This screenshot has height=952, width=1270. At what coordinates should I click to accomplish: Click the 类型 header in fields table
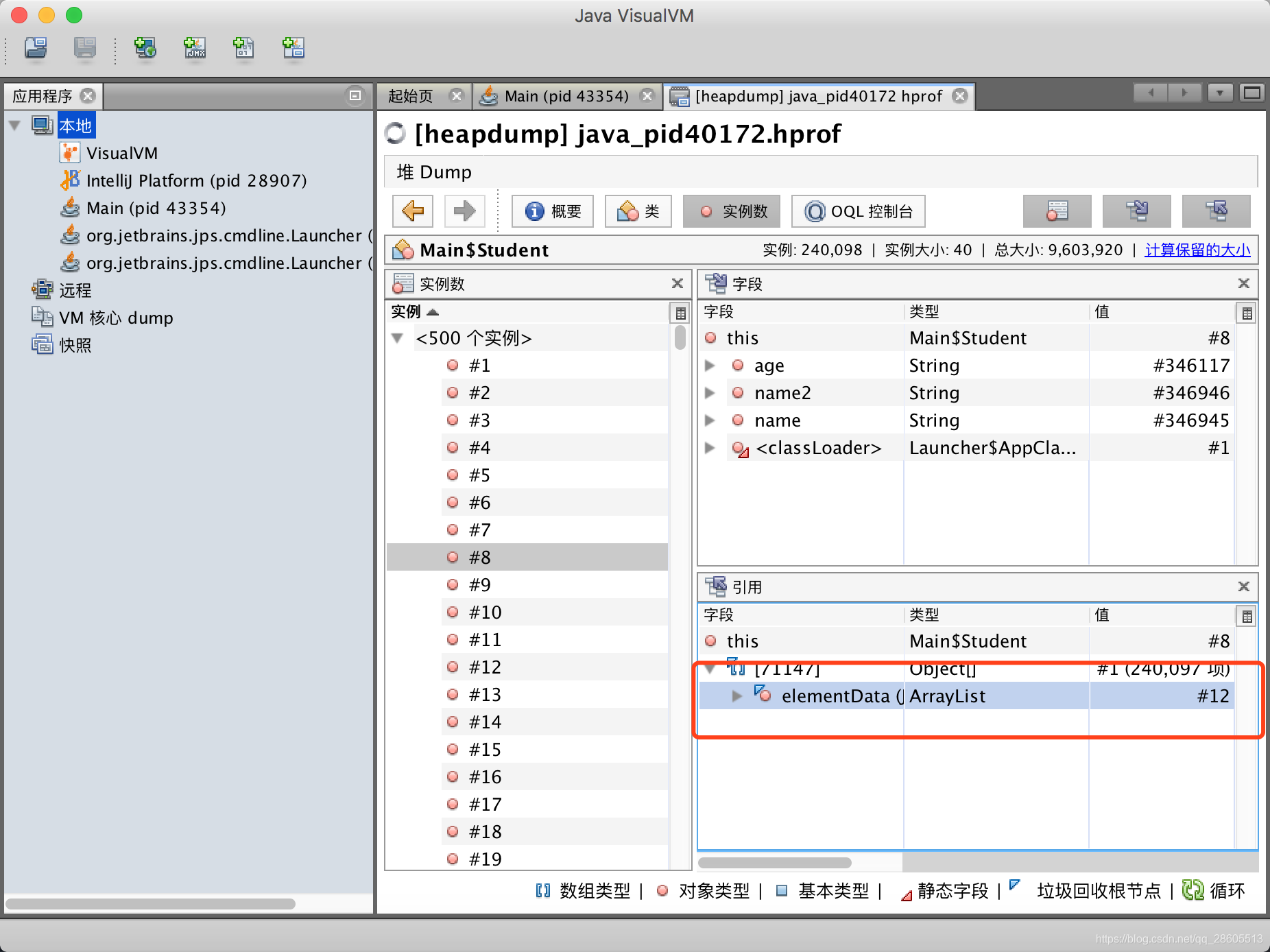[x=996, y=312]
